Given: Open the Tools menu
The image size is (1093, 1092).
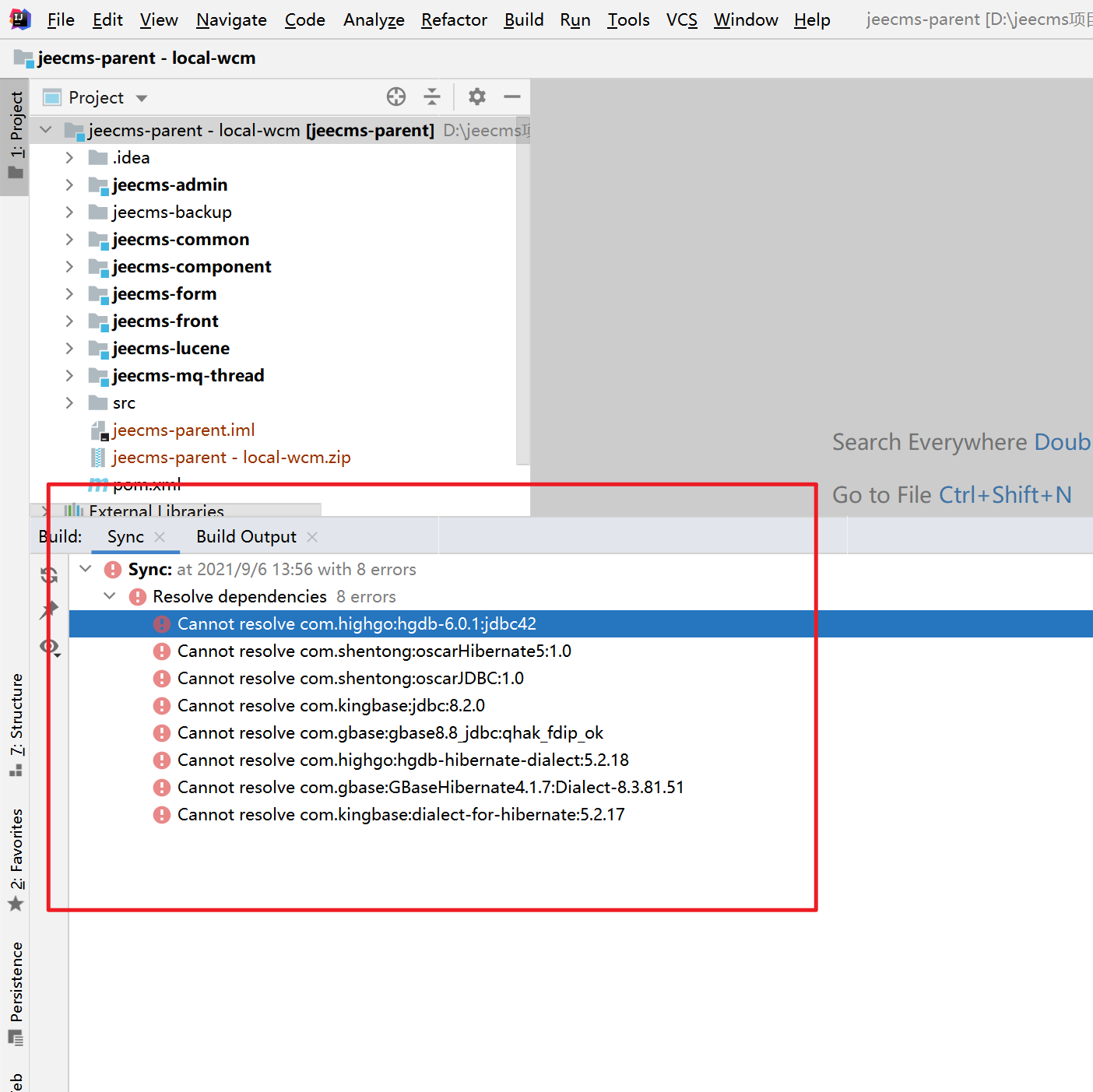Looking at the screenshot, I should point(628,19).
